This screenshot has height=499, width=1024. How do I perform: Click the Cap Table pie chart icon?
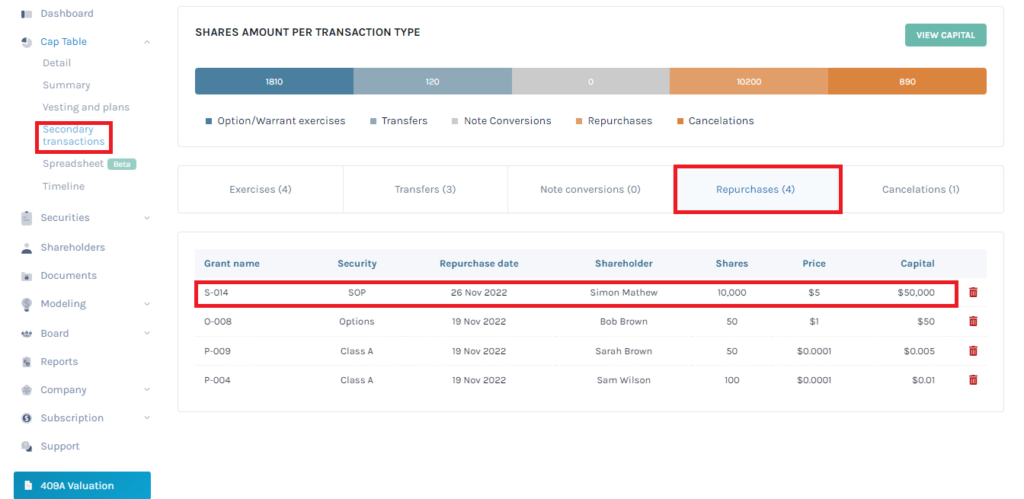(x=27, y=42)
